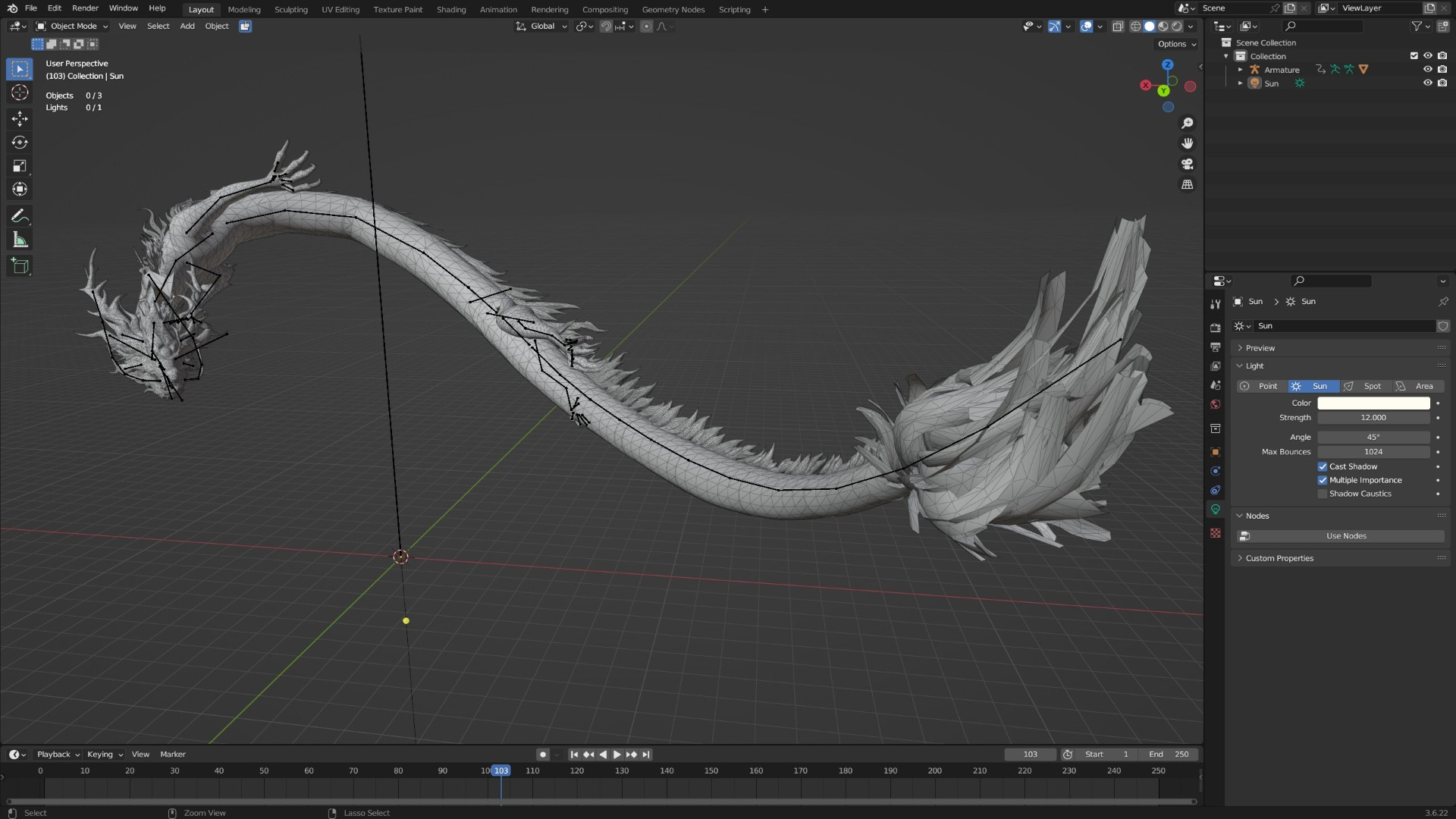Select the Transform tool

(x=20, y=190)
